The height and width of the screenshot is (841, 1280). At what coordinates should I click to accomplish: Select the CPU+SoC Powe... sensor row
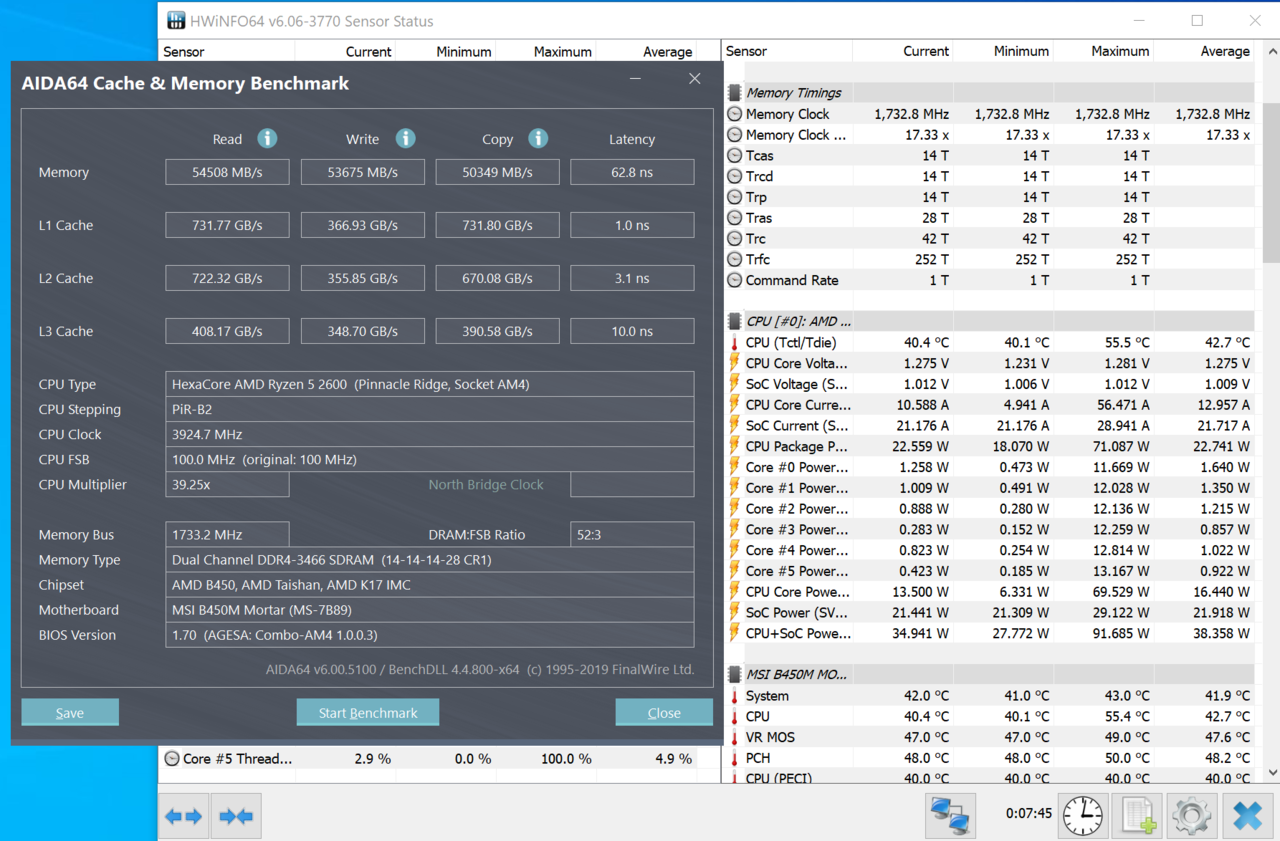989,633
